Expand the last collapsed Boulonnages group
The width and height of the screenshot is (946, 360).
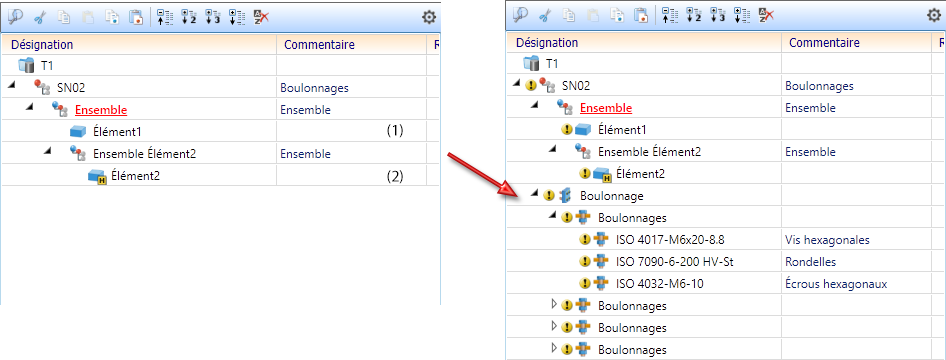(554, 348)
